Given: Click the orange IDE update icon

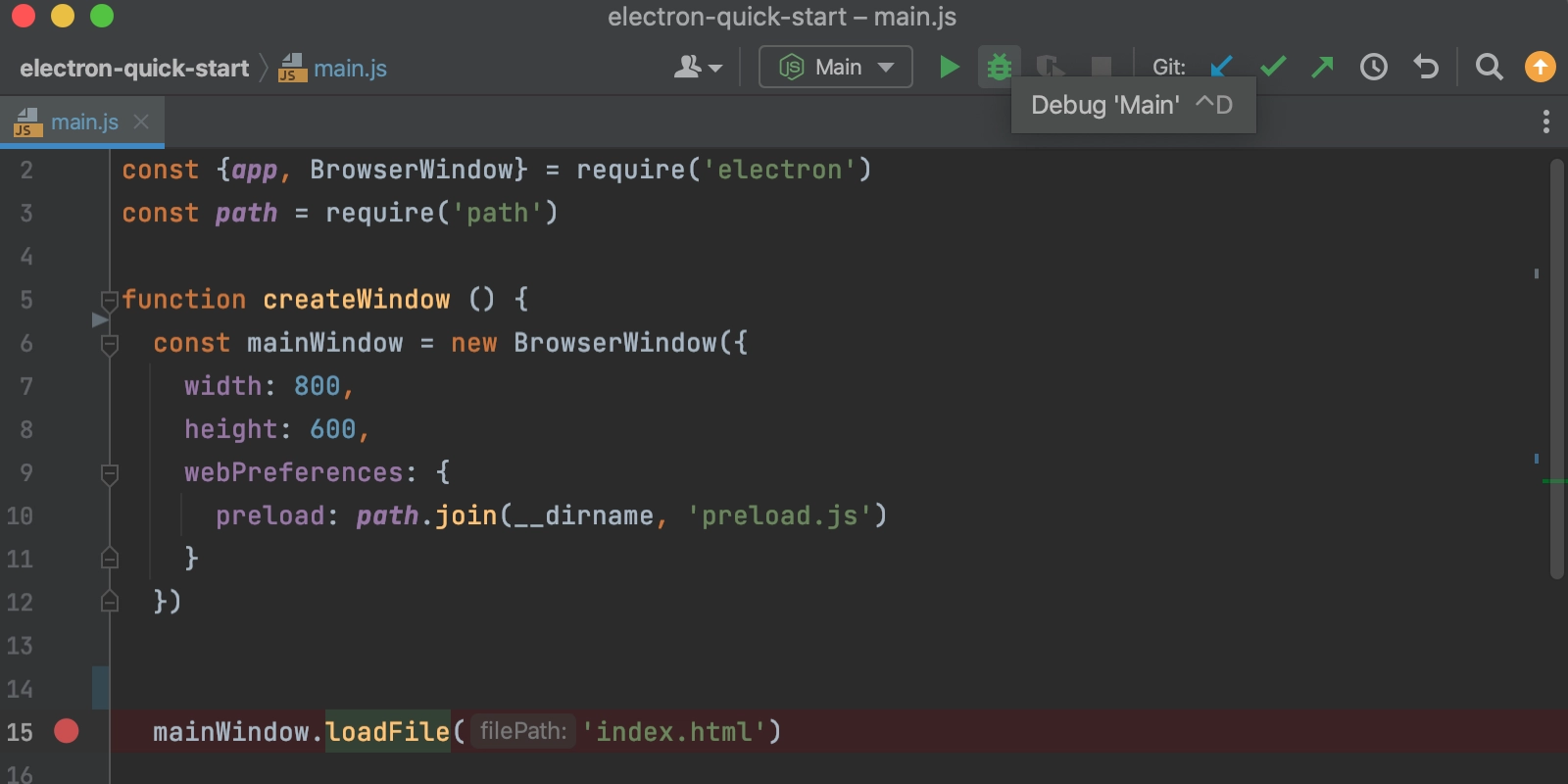Looking at the screenshot, I should click(x=1541, y=67).
